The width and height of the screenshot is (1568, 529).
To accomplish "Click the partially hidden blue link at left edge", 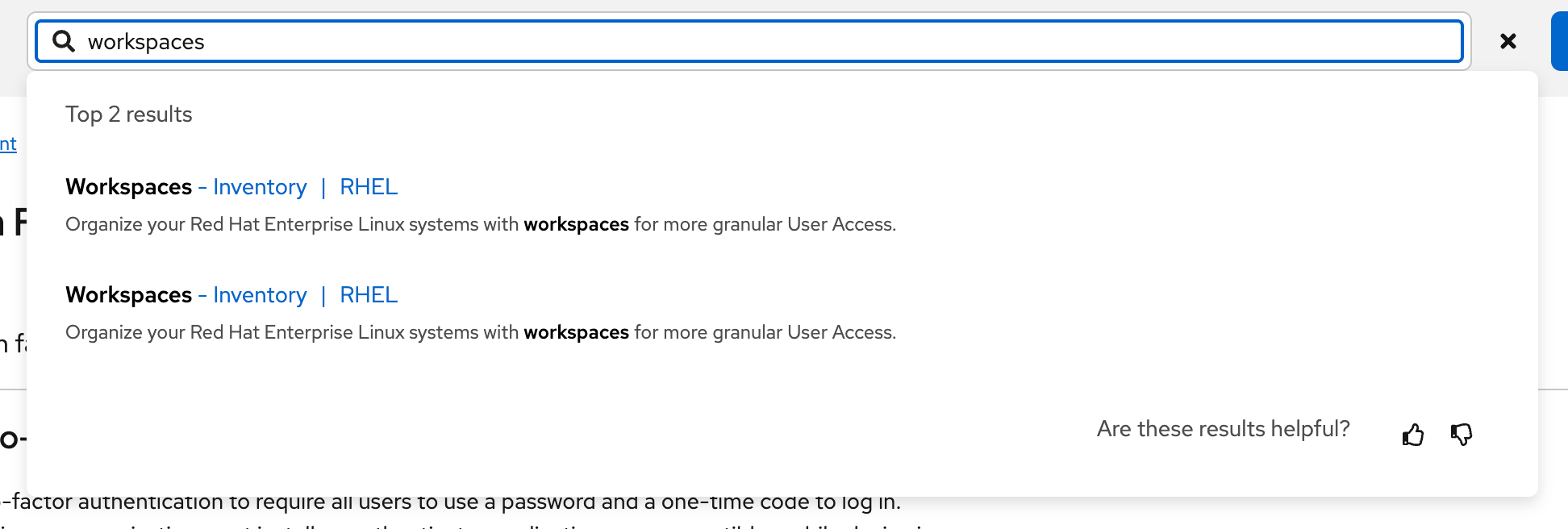I will click(8, 144).
